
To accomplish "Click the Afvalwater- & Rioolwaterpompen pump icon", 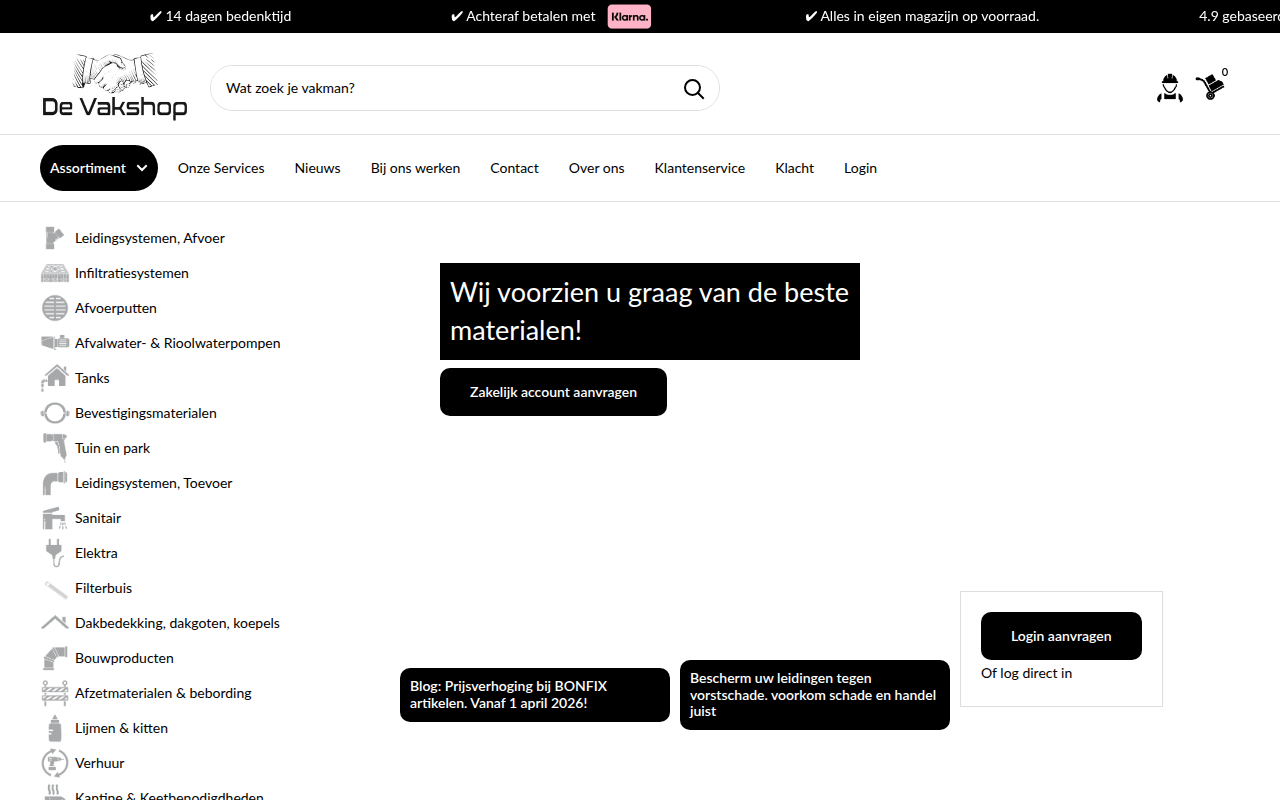I will (x=55, y=343).
